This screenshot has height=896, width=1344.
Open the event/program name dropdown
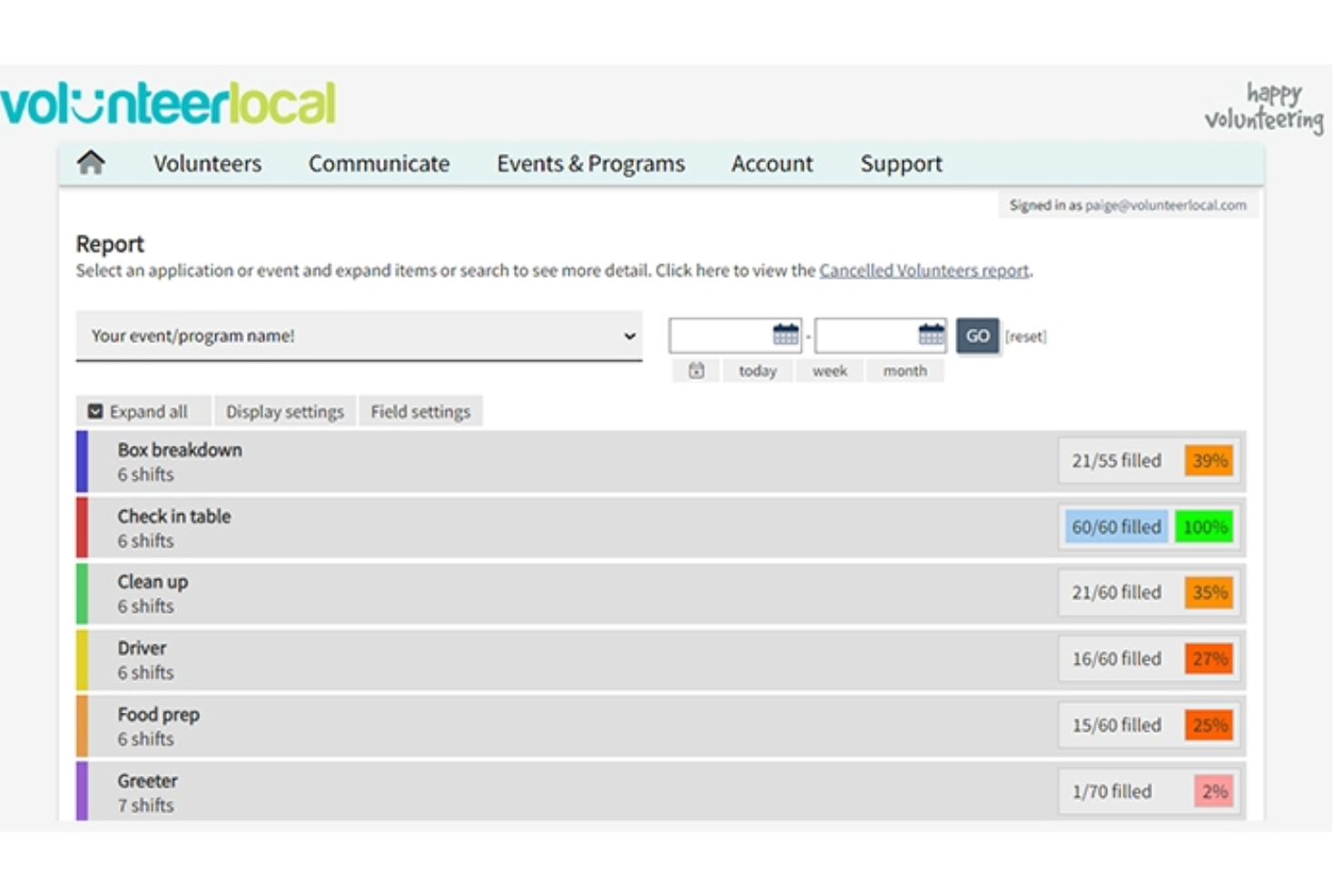[632, 335]
